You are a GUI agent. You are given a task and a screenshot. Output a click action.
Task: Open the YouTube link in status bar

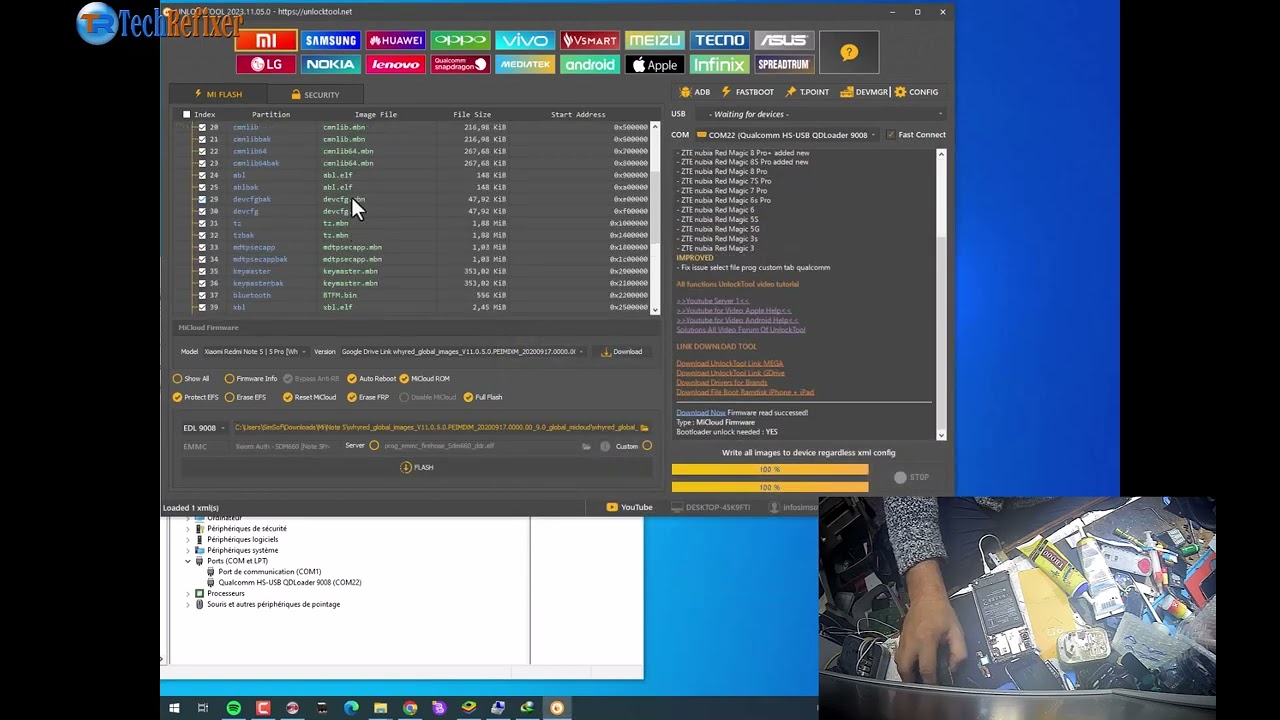point(630,507)
